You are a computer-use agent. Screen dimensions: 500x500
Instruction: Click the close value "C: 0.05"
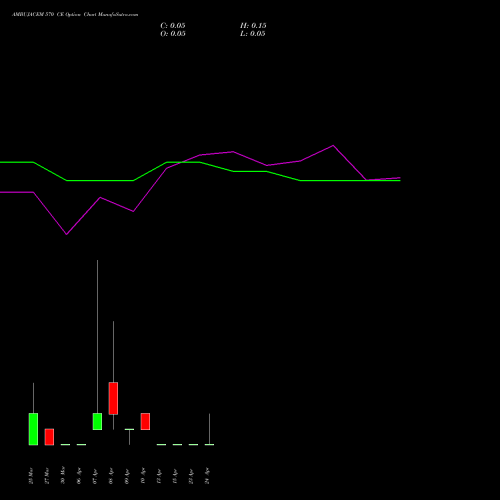173,26
